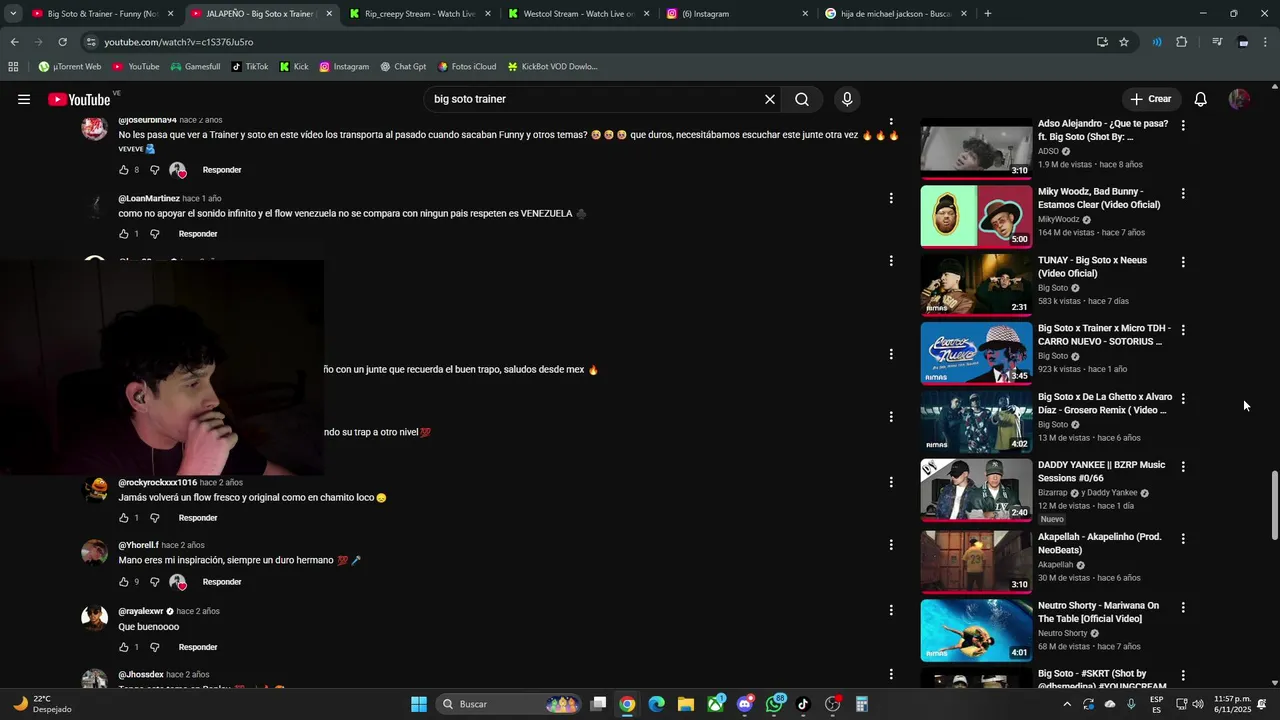
Task: Dislike the @rayalexwr comment
Action: 154,647
